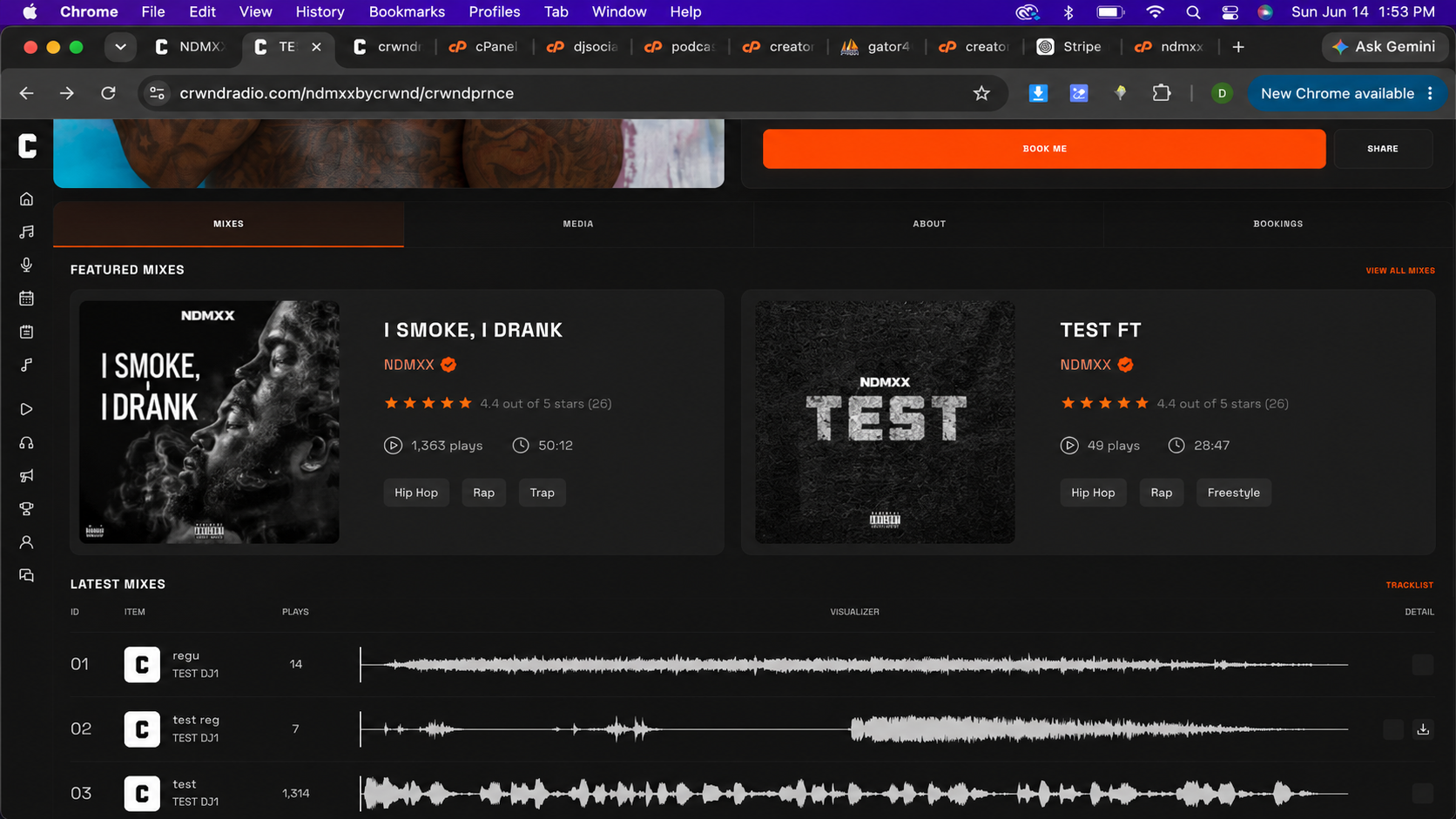Bookmark this page with the star icon
This screenshot has width=1456, height=819.
[x=981, y=93]
